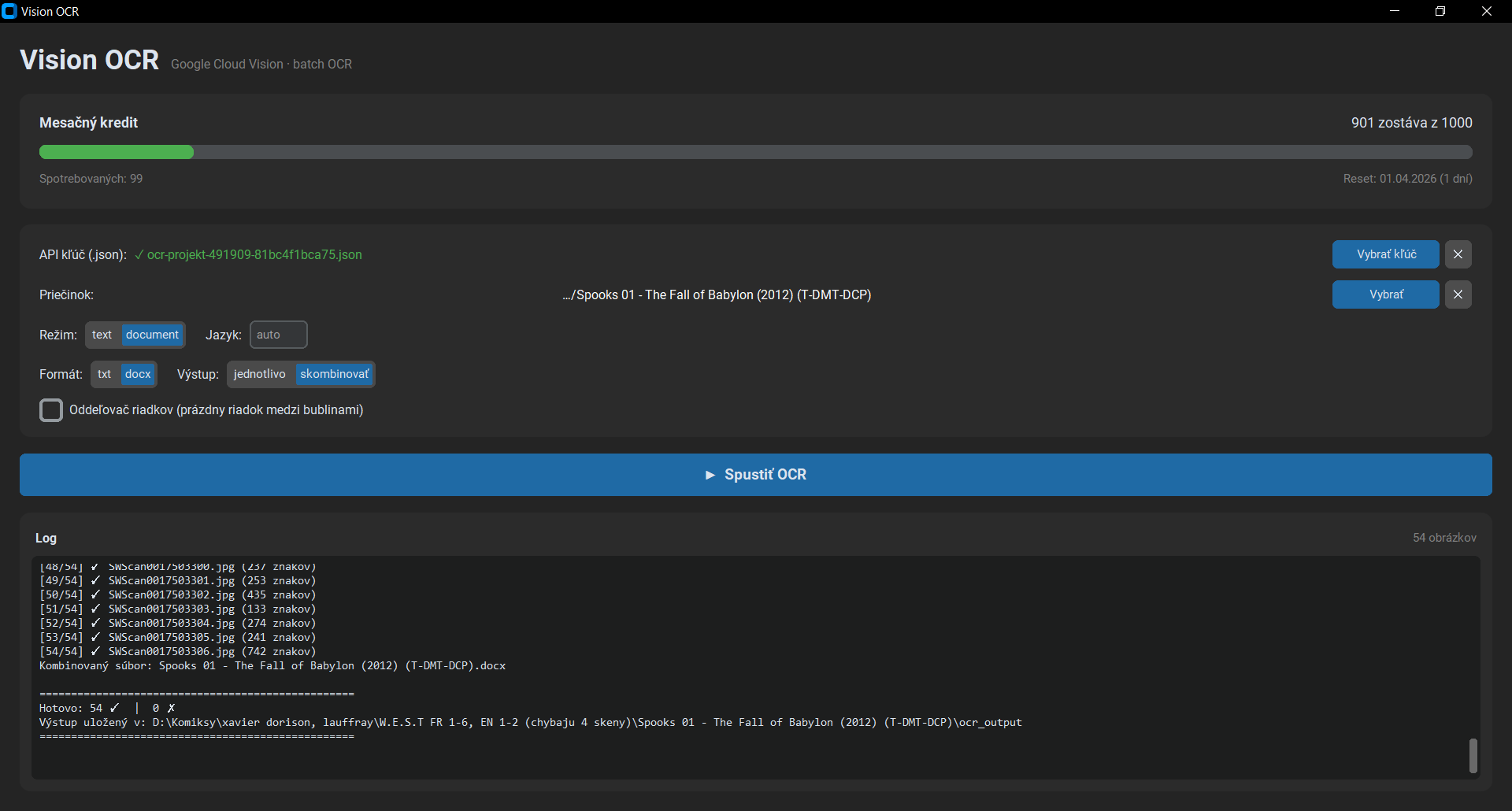Open key picker with Vybrať kľúč
Image resolution: width=1512 pixels, height=811 pixels.
click(x=1386, y=254)
